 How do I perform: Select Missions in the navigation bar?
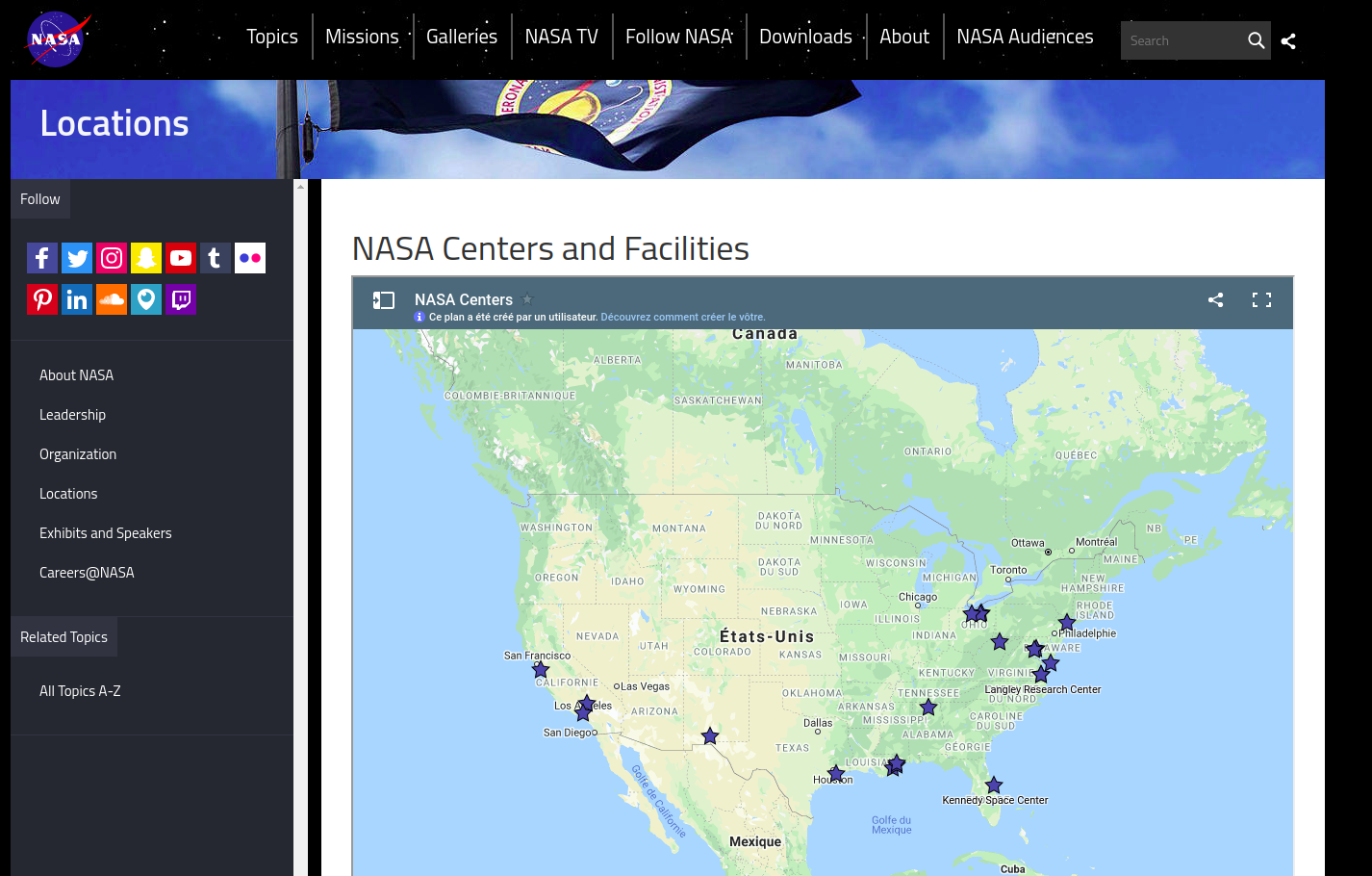click(363, 36)
